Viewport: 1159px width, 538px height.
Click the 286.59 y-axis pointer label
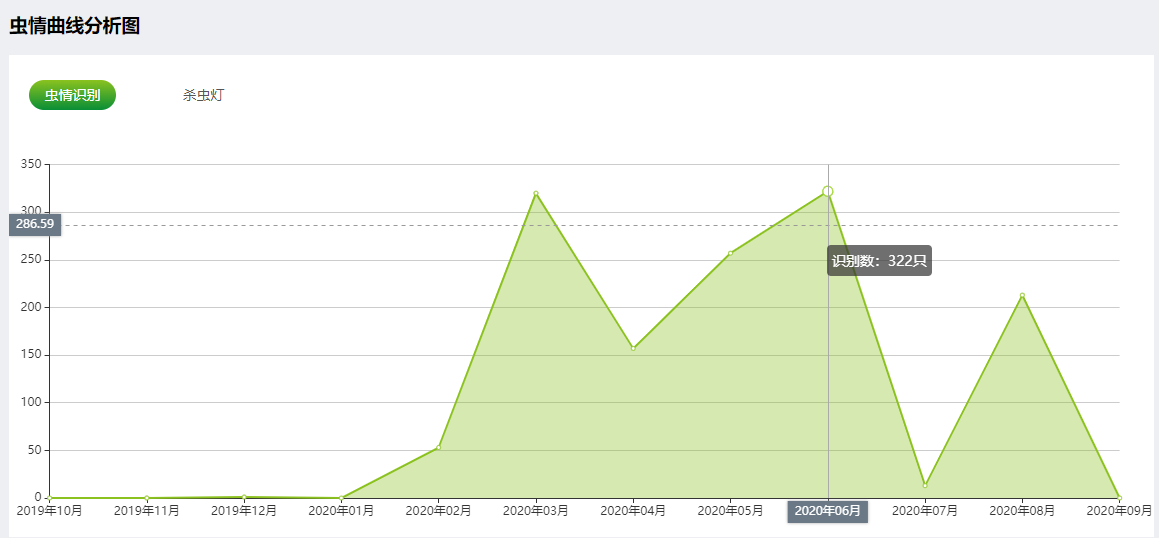(x=35, y=224)
